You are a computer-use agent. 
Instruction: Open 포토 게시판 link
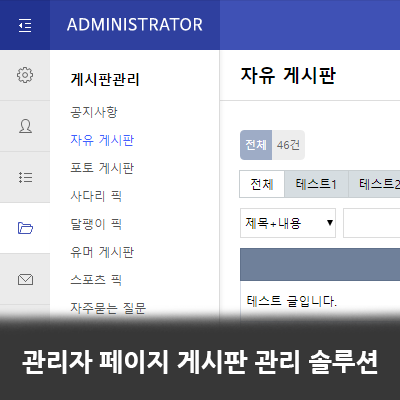point(102,168)
